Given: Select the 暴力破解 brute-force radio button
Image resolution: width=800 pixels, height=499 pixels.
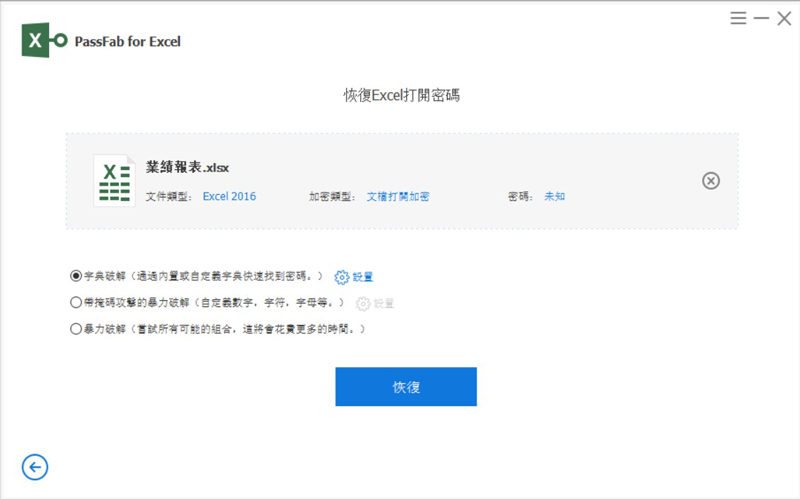Looking at the screenshot, I should [x=76, y=329].
